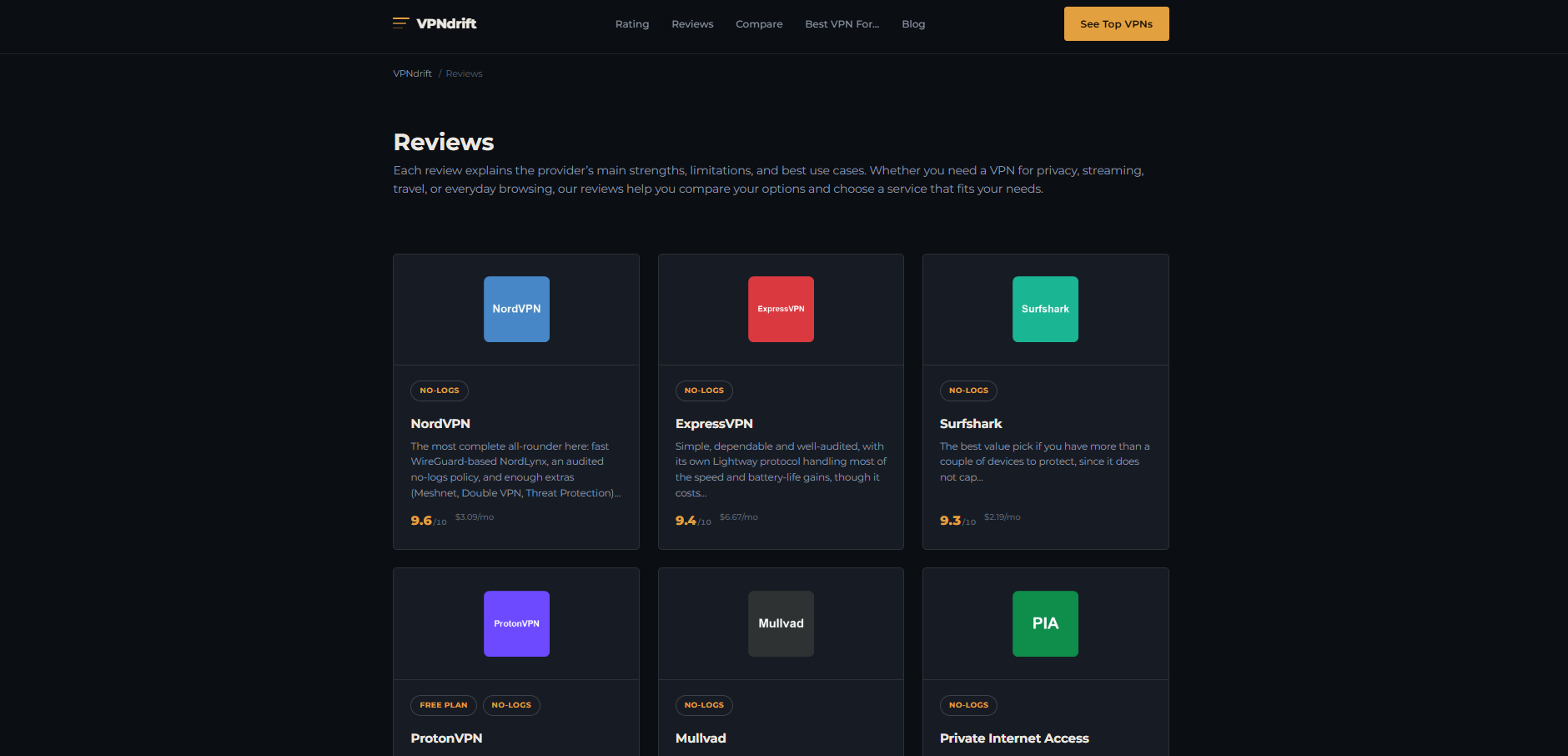Open the Private Internet Access review title
Screen dimensions: 1568x756
pos(1014,738)
